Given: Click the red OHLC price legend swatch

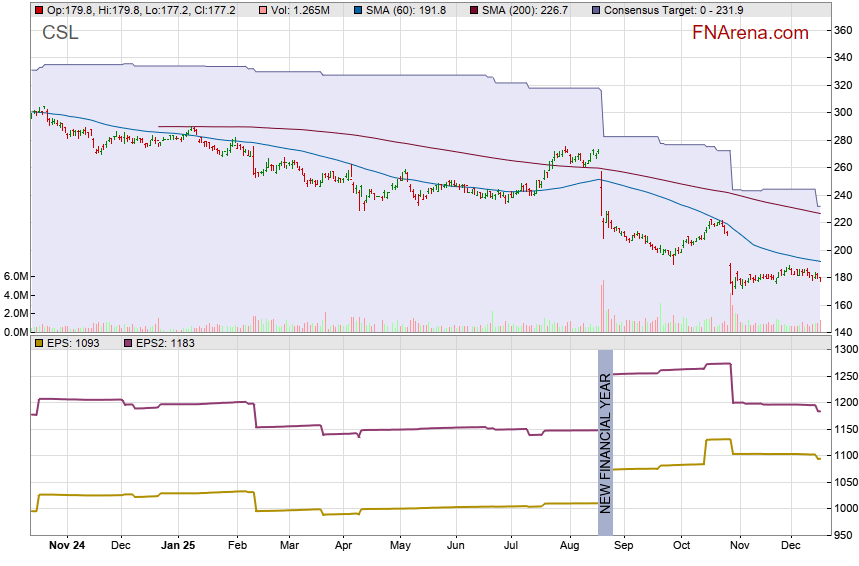Looking at the screenshot, I should [38, 10].
